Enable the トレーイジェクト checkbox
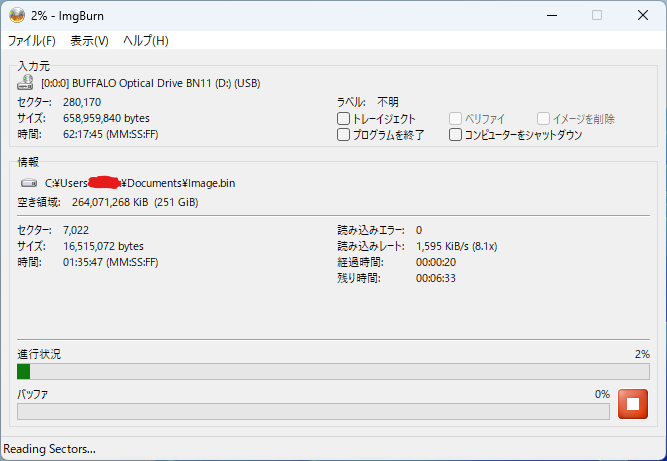This screenshot has width=667, height=461. pos(344,119)
